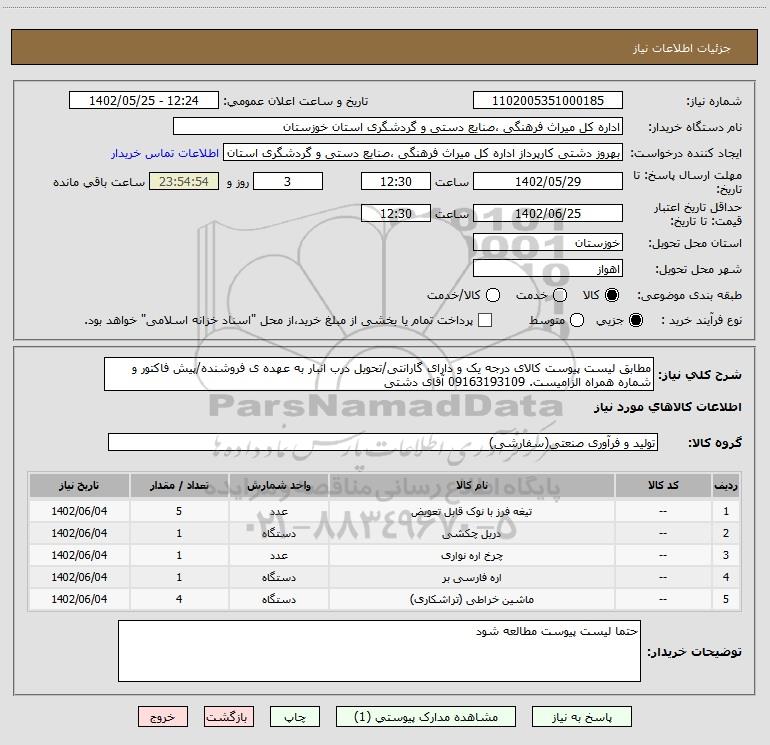Click the ردیف column header
770x745 pixels.
coord(726,485)
